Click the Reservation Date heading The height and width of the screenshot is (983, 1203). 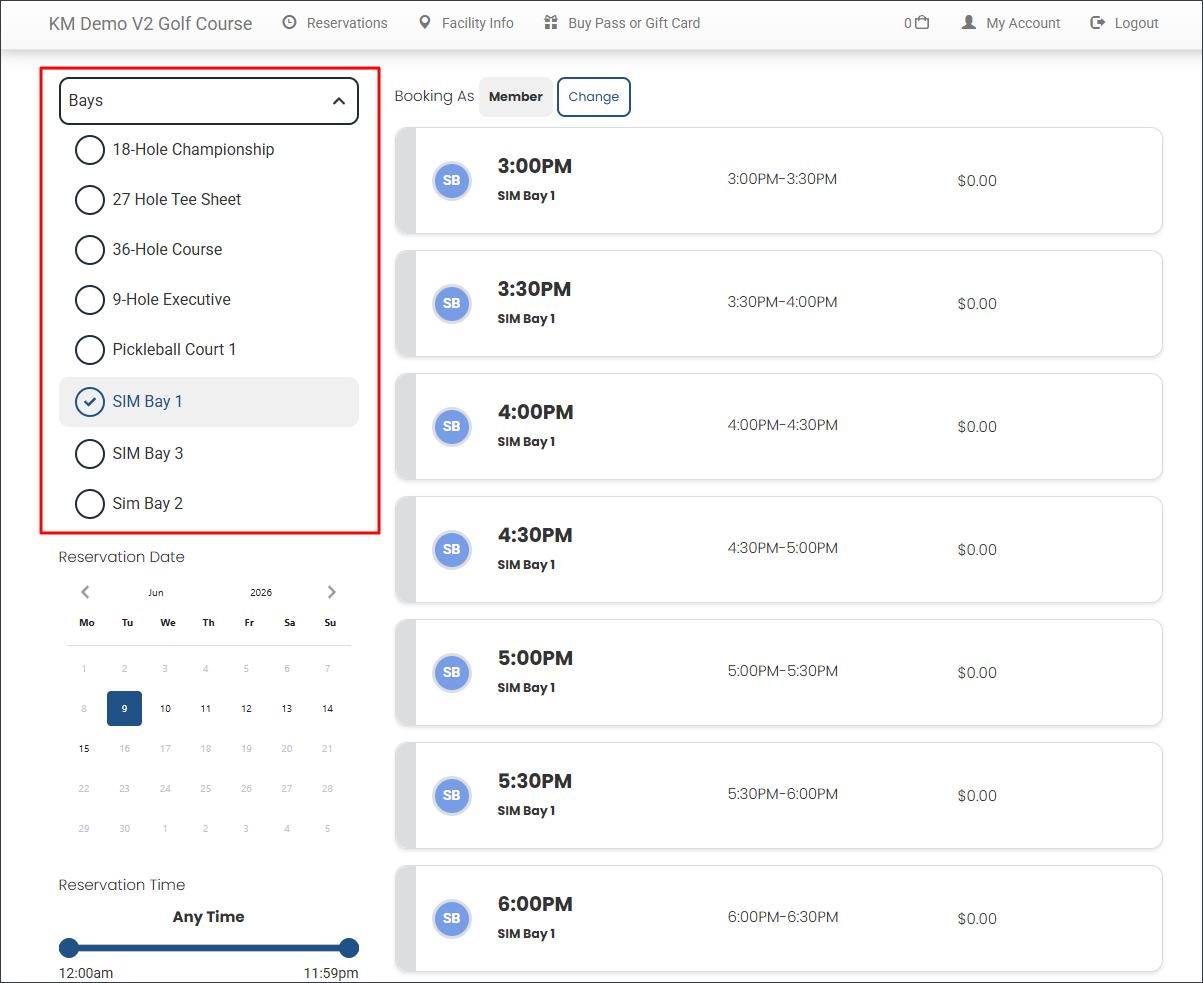(122, 557)
